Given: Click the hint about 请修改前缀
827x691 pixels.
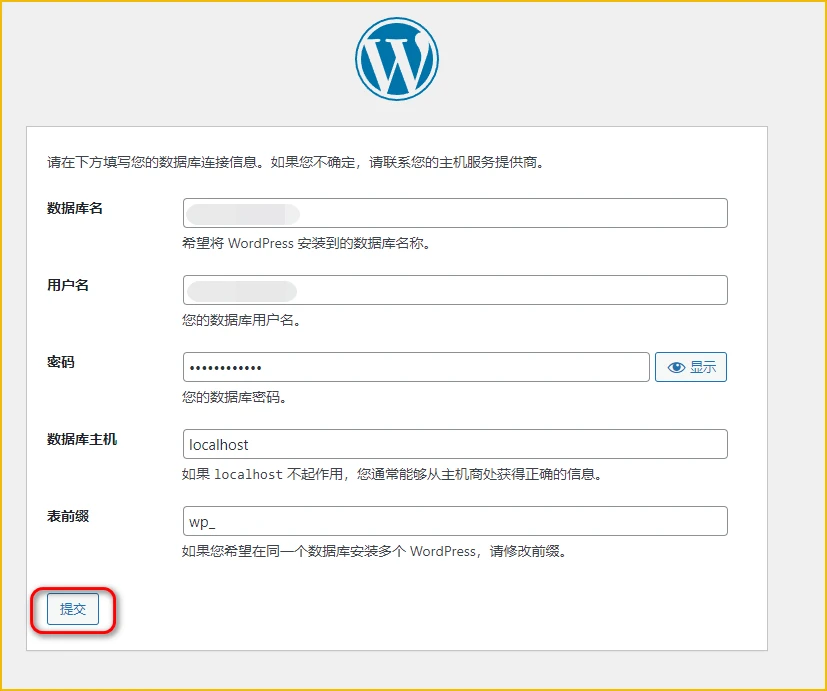Looking at the screenshot, I should tap(374, 551).
